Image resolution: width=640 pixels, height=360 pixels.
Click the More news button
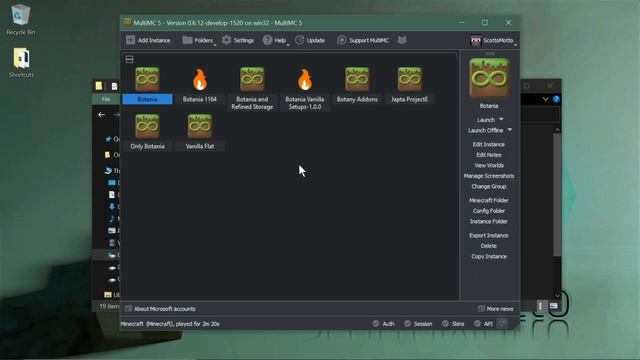click(496, 309)
